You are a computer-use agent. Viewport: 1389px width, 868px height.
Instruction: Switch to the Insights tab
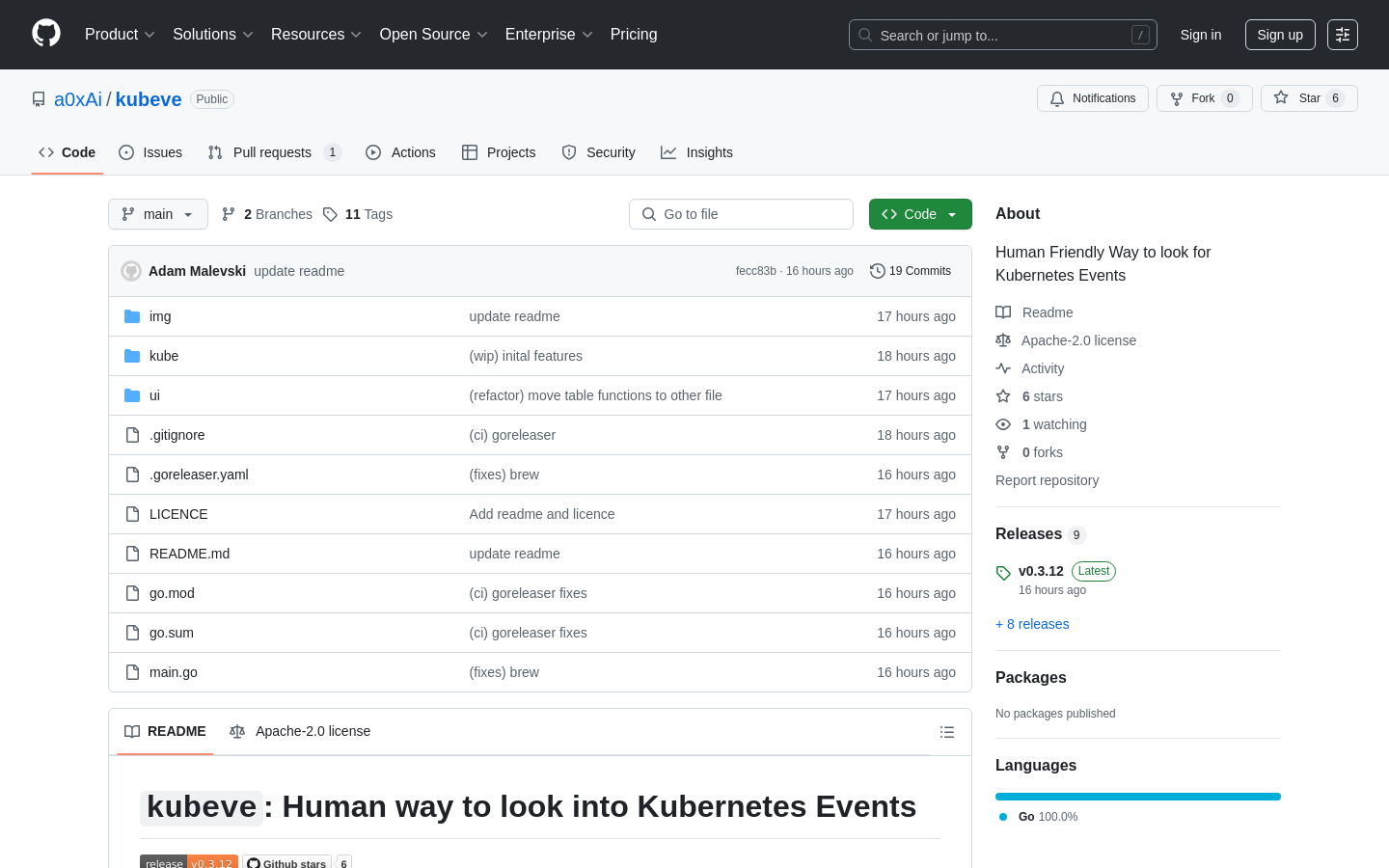(696, 152)
